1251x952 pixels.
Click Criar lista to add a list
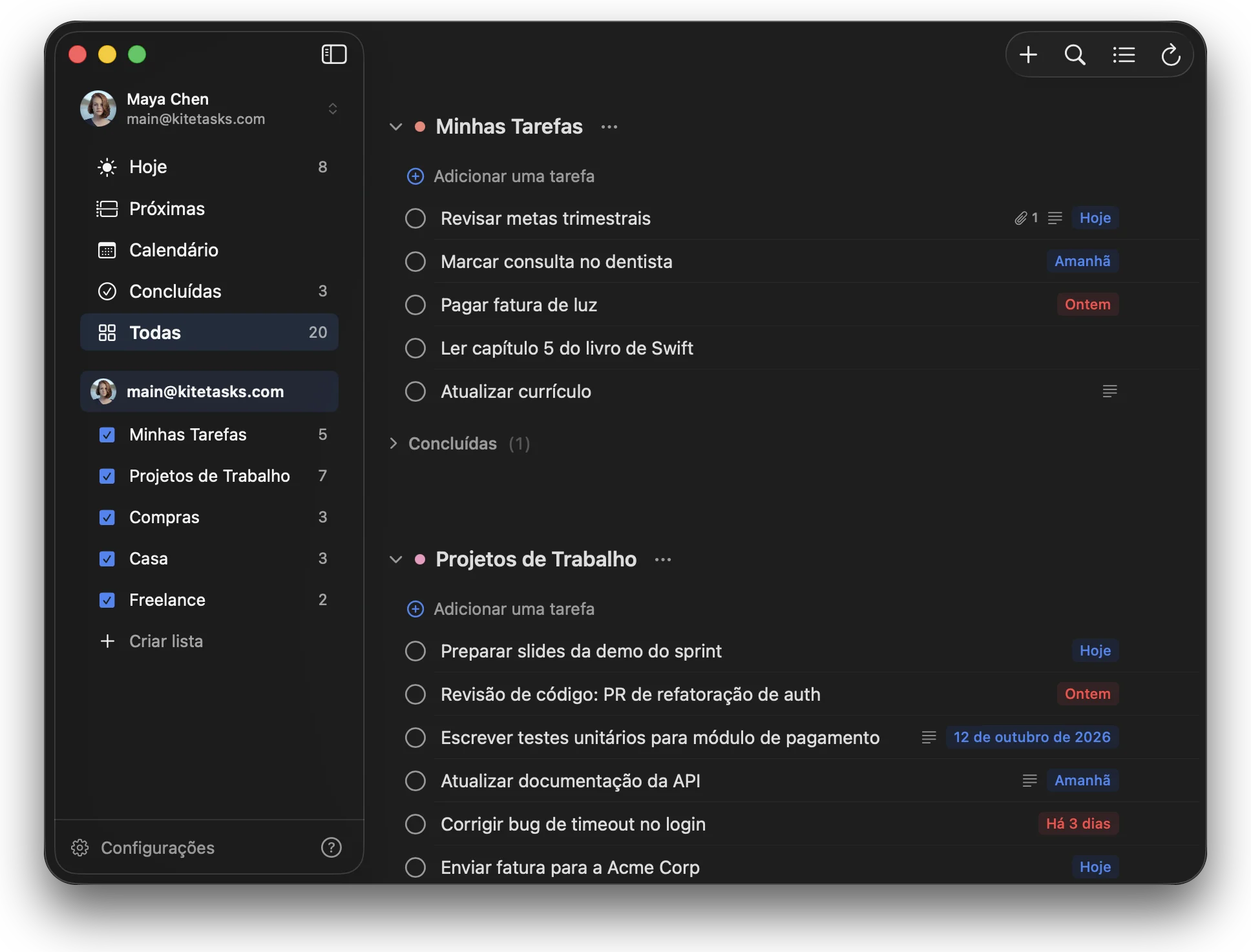pos(166,641)
